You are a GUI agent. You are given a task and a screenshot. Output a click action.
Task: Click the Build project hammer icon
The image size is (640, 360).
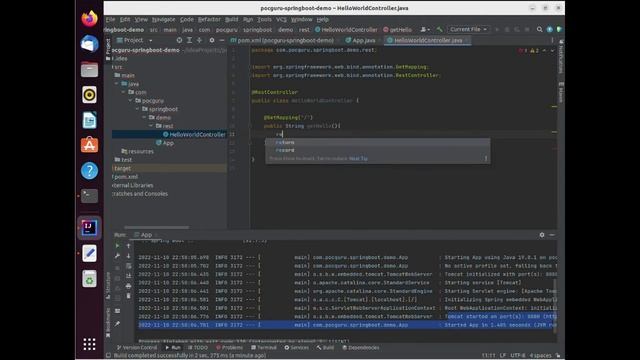(440, 29)
